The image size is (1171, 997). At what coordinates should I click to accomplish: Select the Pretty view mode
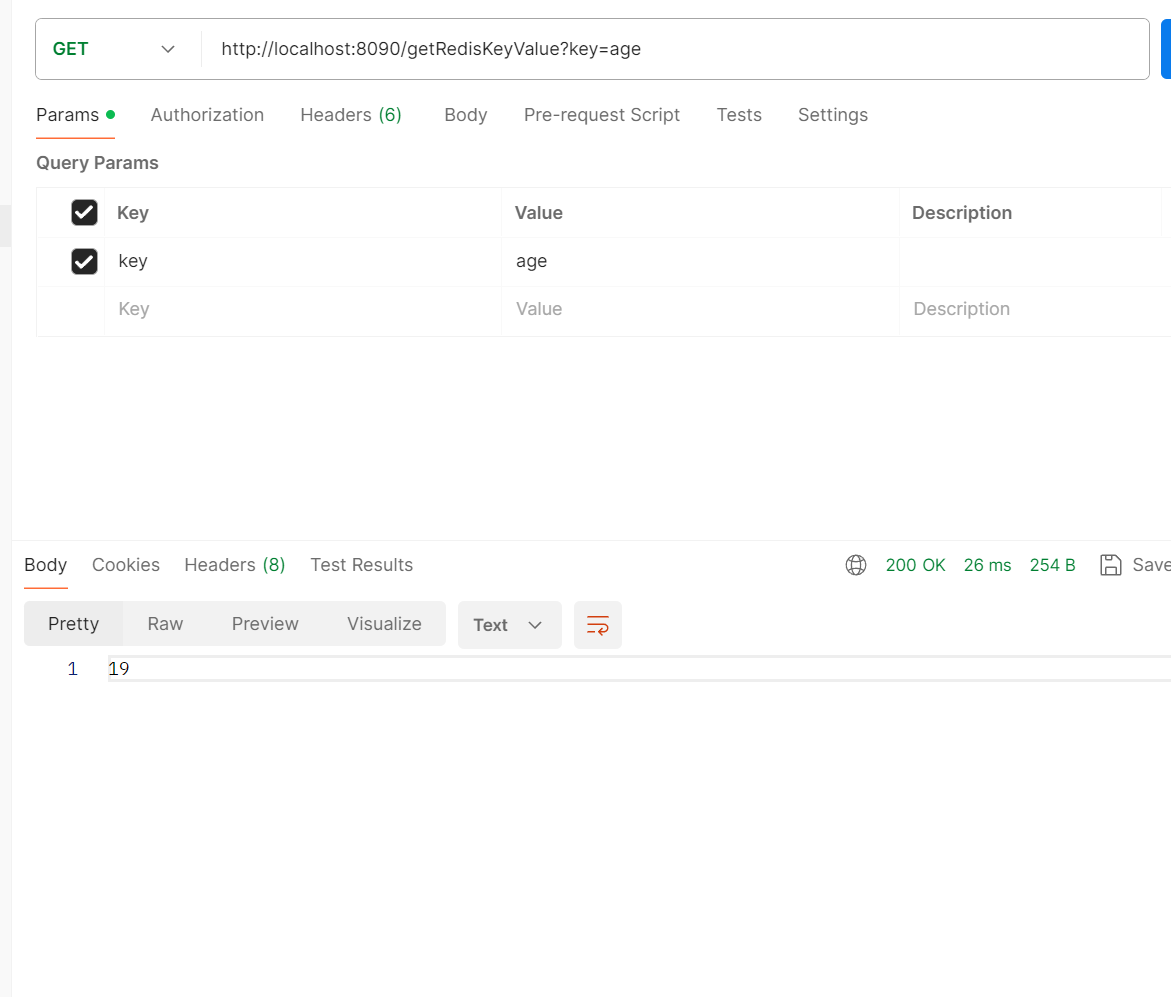[x=73, y=624]
